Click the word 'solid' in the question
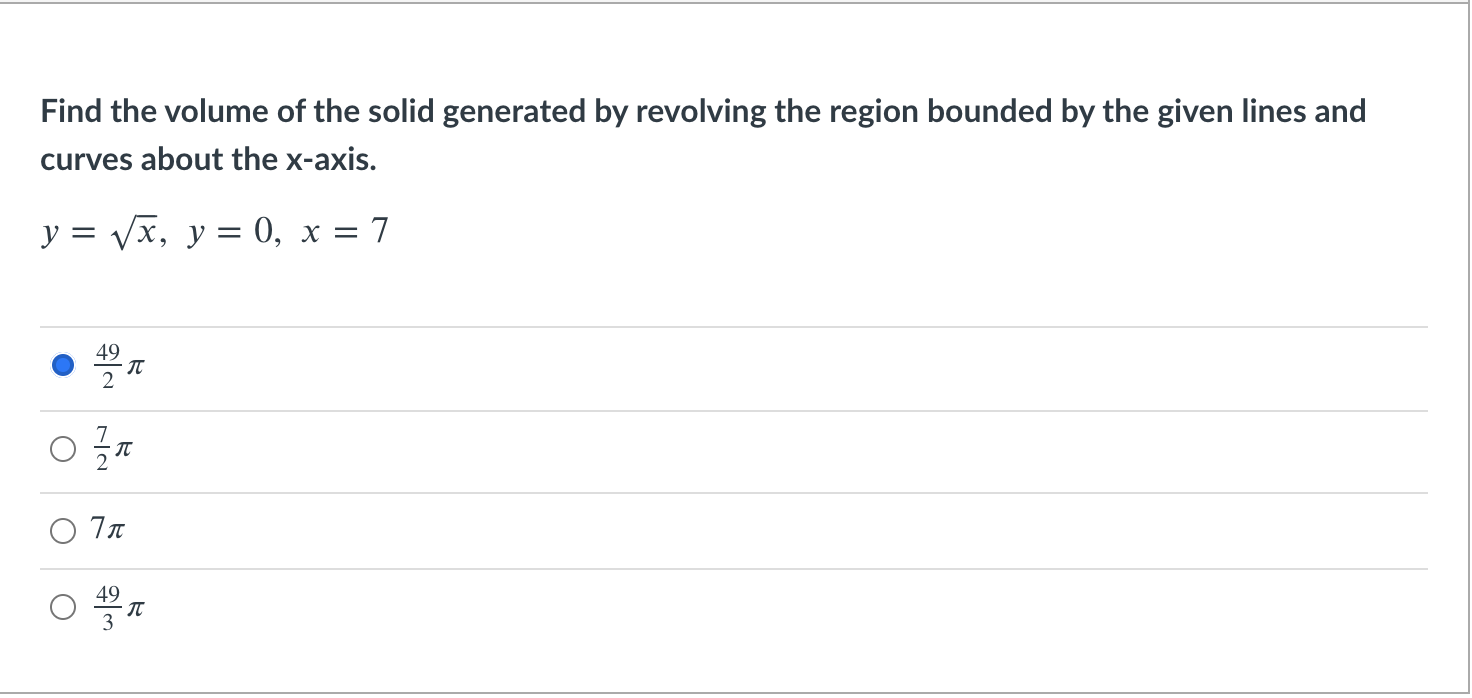Screen dimensions: 1472x698 point(400,111)
